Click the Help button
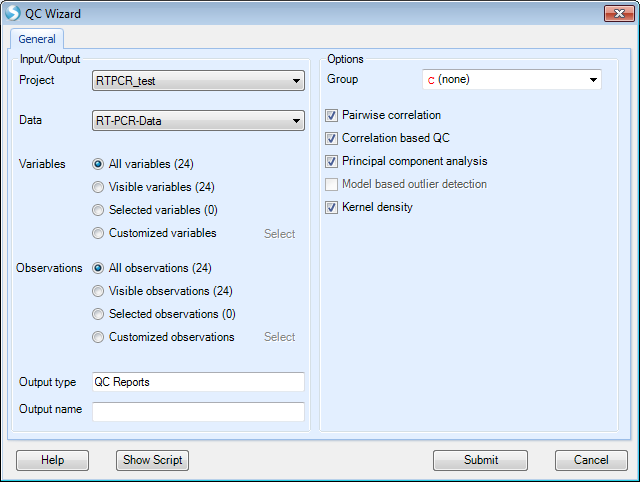640x482 pixels. click(x=52, y=460)
